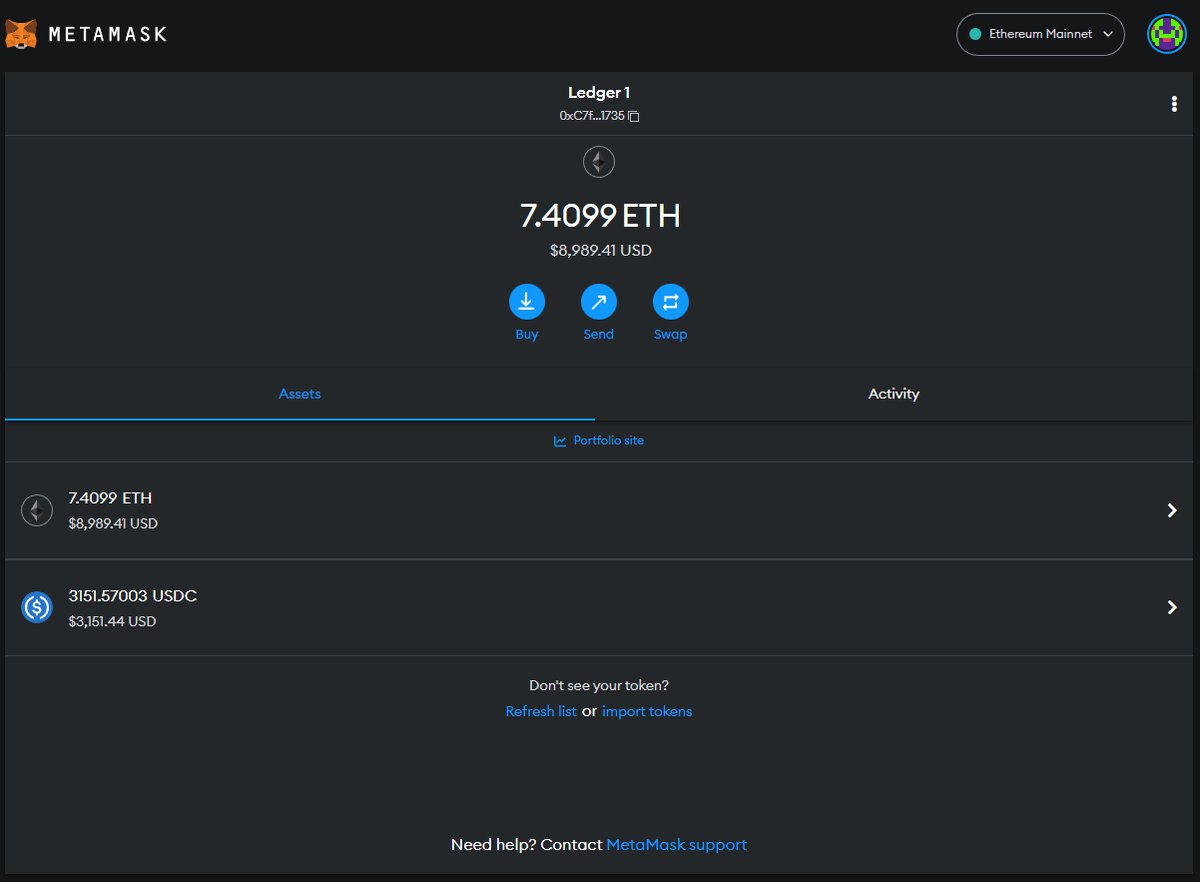Screen dimensions: 1200x882
Task: Click the Buy download-arrow button
Action: click(527, 301)
